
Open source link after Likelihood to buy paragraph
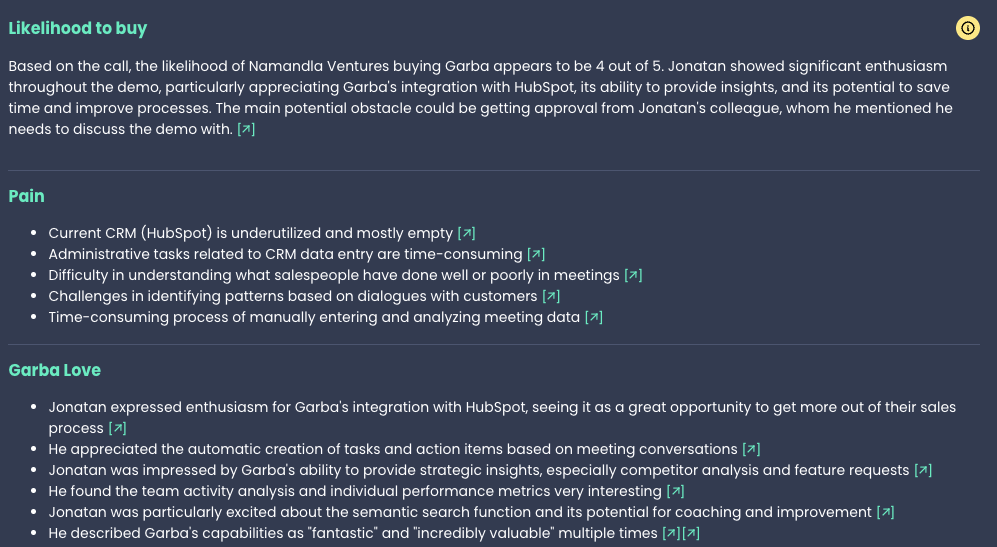pos(246,130)
